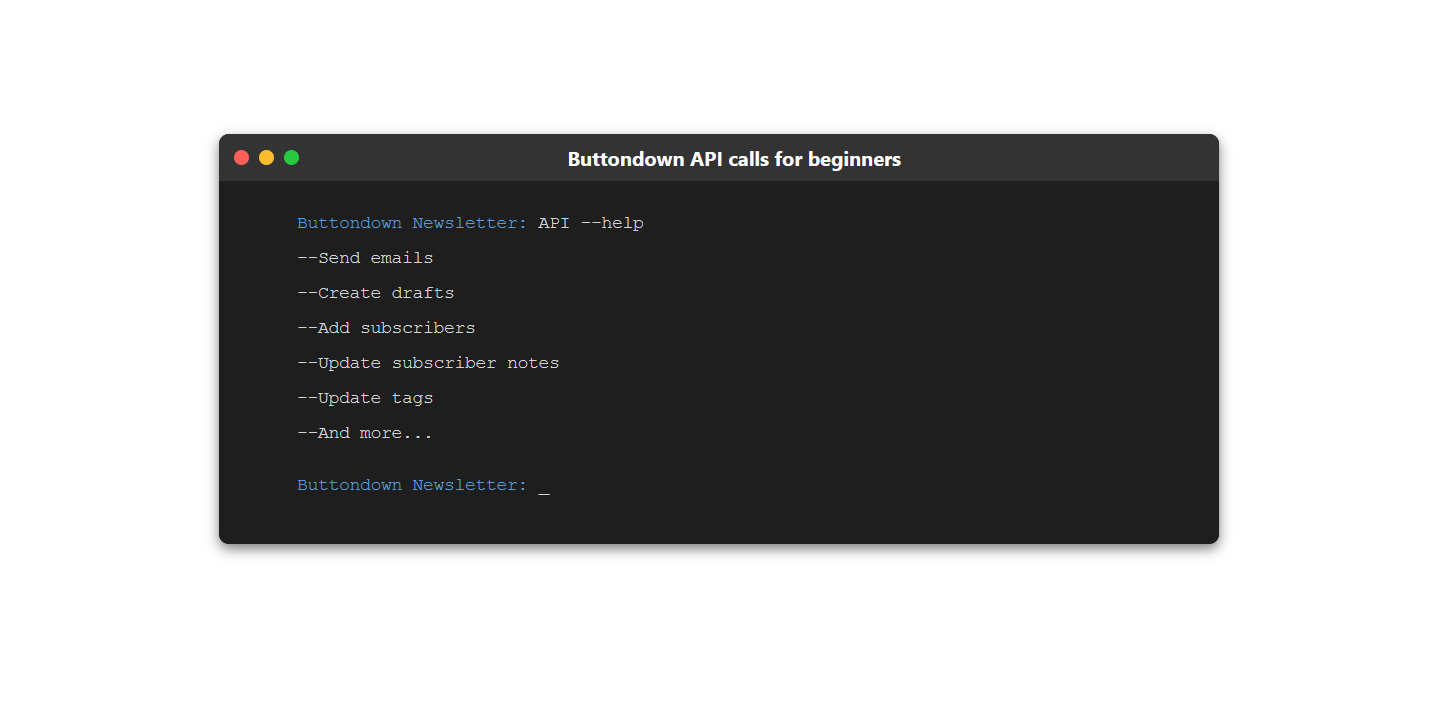
Task: Click 'Buttondown' in the first prompt line
Action: point(349,224)
